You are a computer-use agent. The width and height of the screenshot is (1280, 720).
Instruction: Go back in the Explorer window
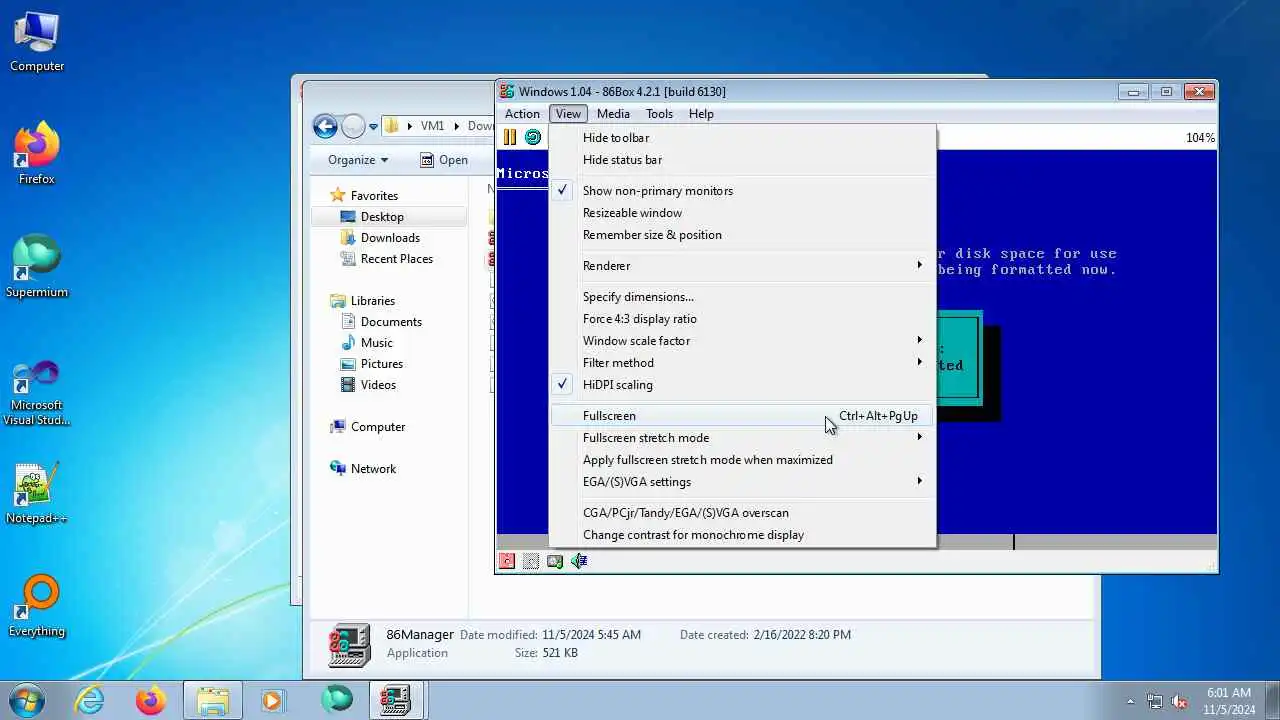point(324,126)
